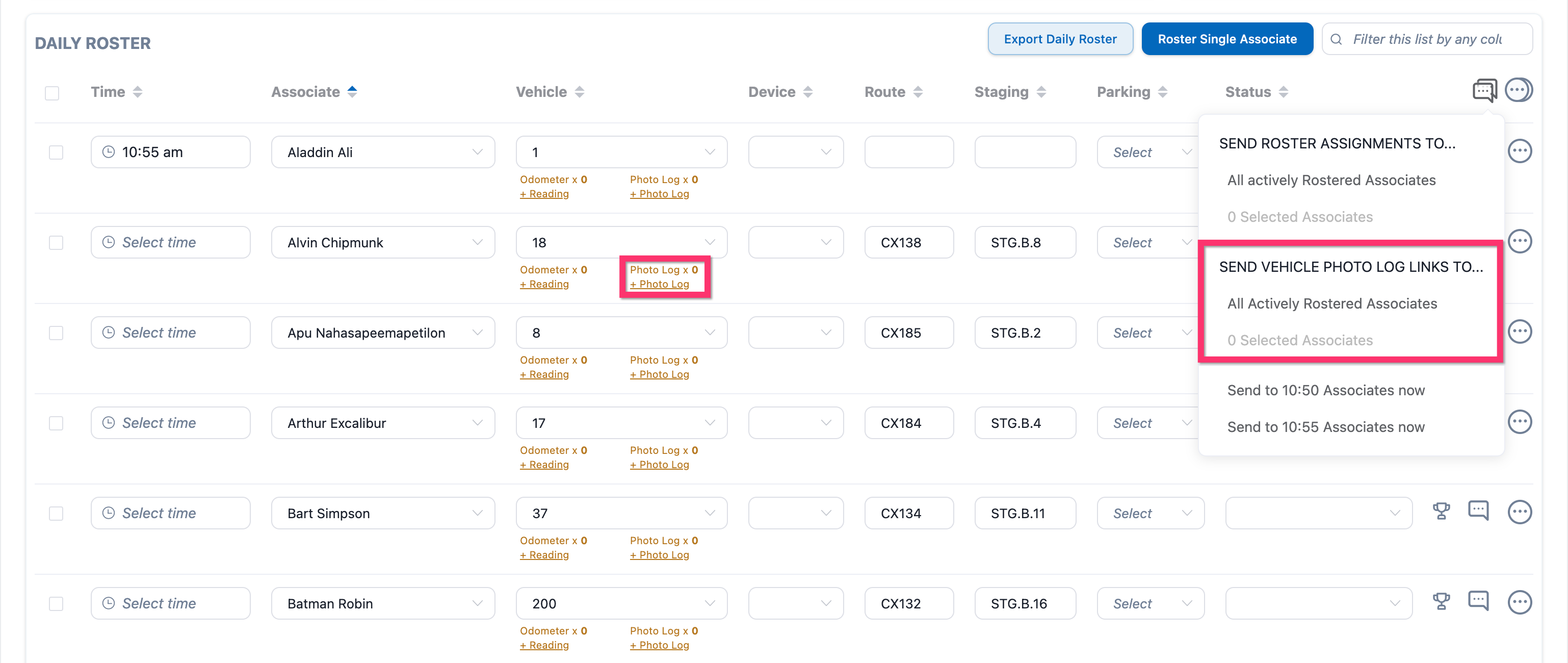
Task: Click the Associate column sort arrows
Action: (x=352, y=92)
